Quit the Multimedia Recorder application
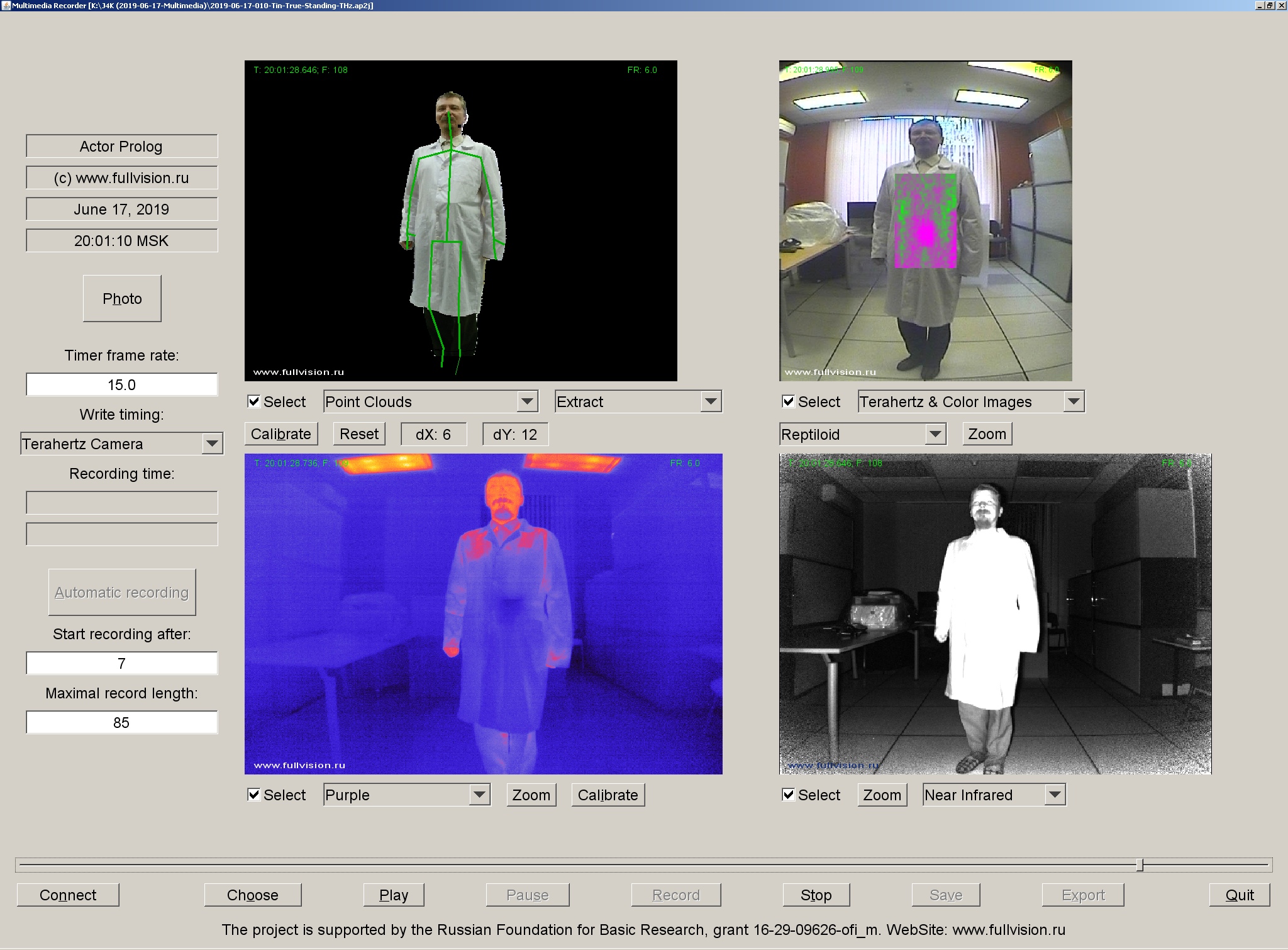 tap(1238, 895)
